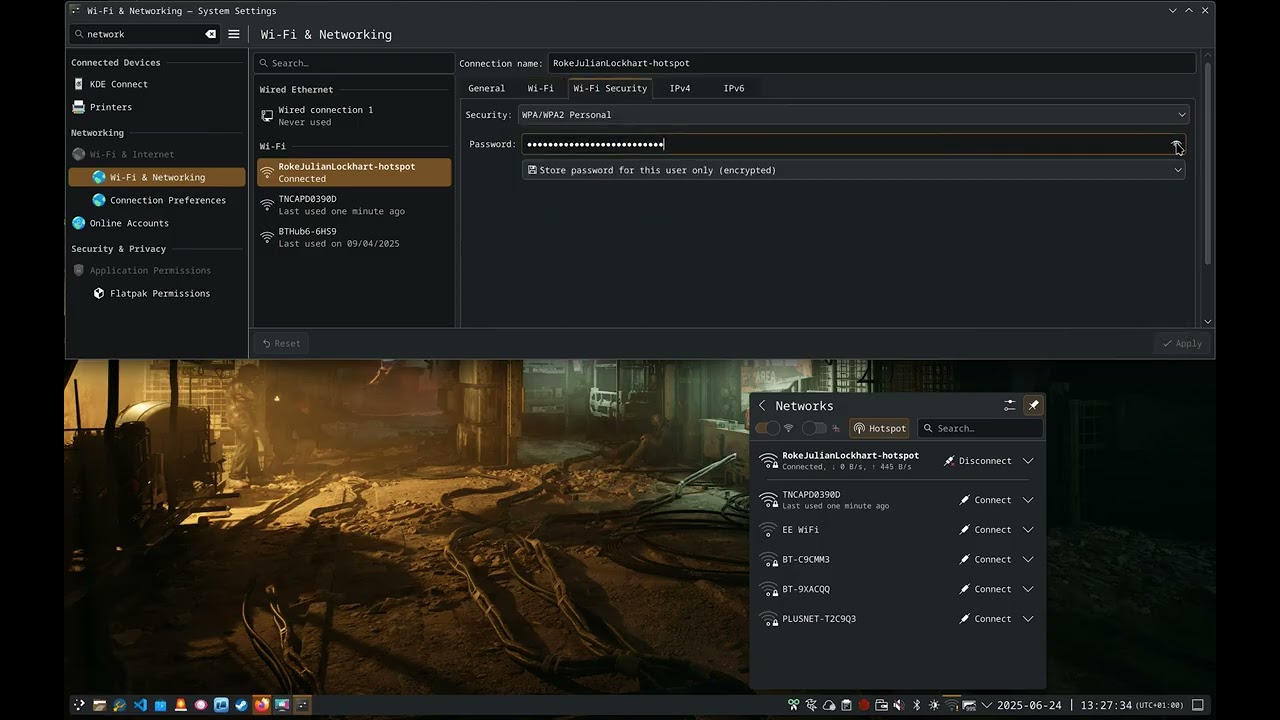Expand the hidden system tray icons arrow
Screen dimensions: 1280x720
pyautogui.click(x=987, y=705)
